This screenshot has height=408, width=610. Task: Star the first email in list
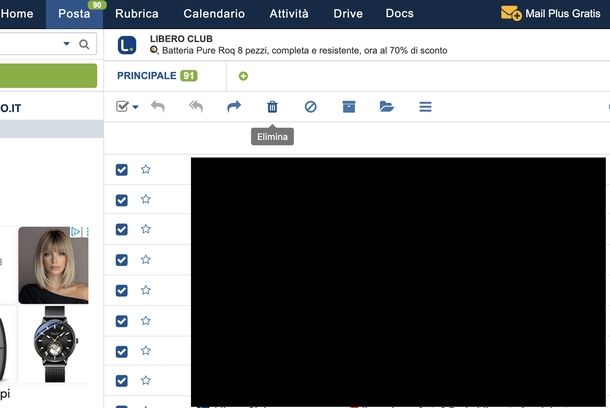coord(145,169)
